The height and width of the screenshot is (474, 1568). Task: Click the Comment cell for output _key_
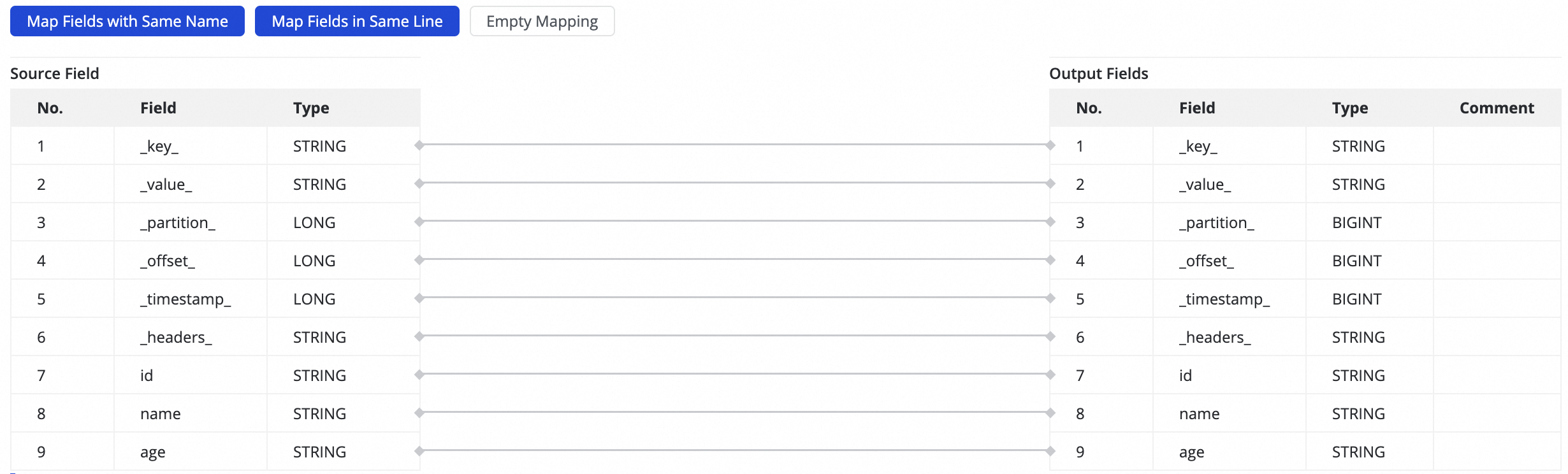pyautogui.click(x=1497, y=147)
